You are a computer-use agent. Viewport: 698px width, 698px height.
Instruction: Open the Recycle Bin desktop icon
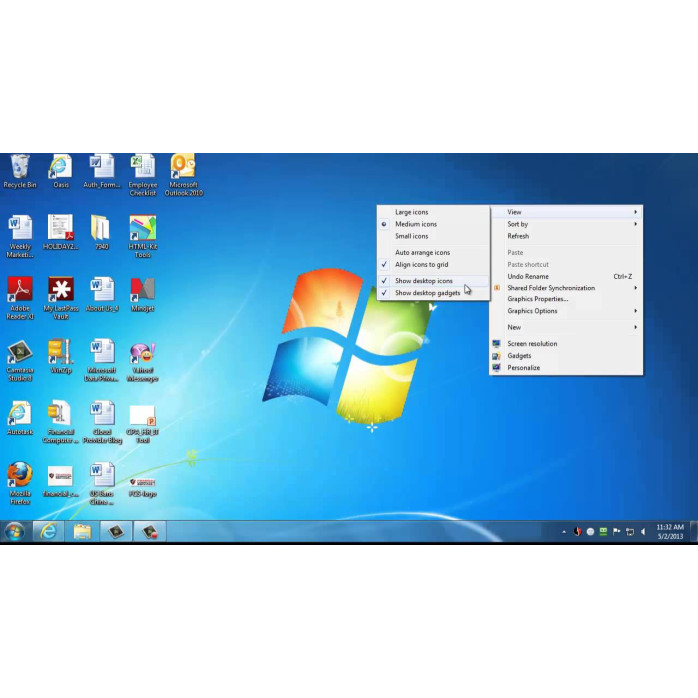(x=20, y=171)
